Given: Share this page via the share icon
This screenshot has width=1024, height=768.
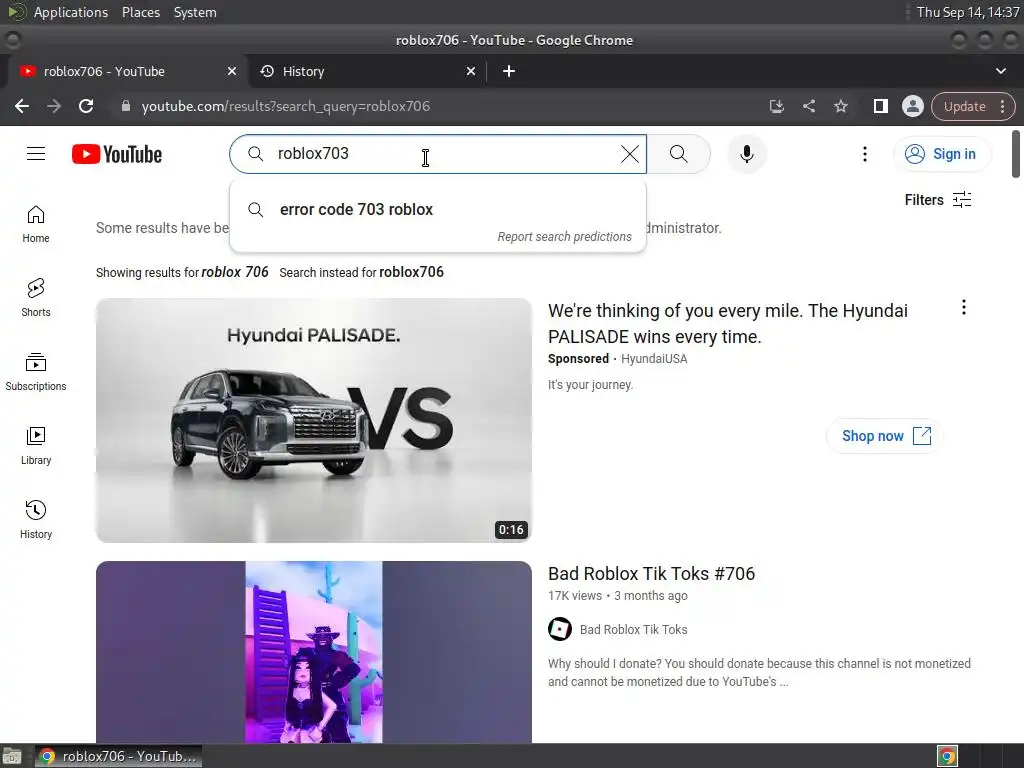Looking at the screenshot, I should click(x=808, y=106).
